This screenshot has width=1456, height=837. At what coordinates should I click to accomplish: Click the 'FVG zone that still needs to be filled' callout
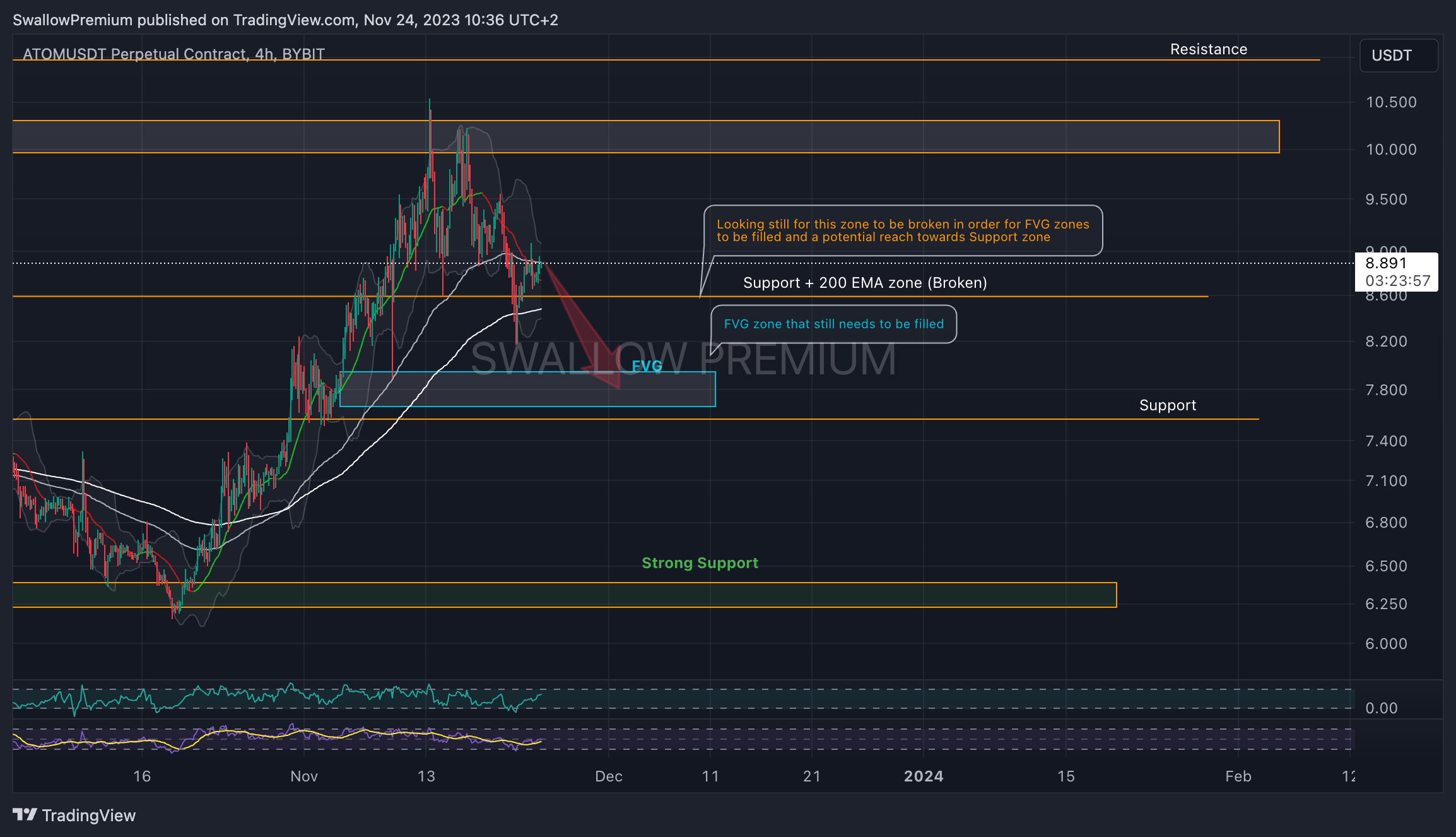pyautogui.click(x=833, y=324)
